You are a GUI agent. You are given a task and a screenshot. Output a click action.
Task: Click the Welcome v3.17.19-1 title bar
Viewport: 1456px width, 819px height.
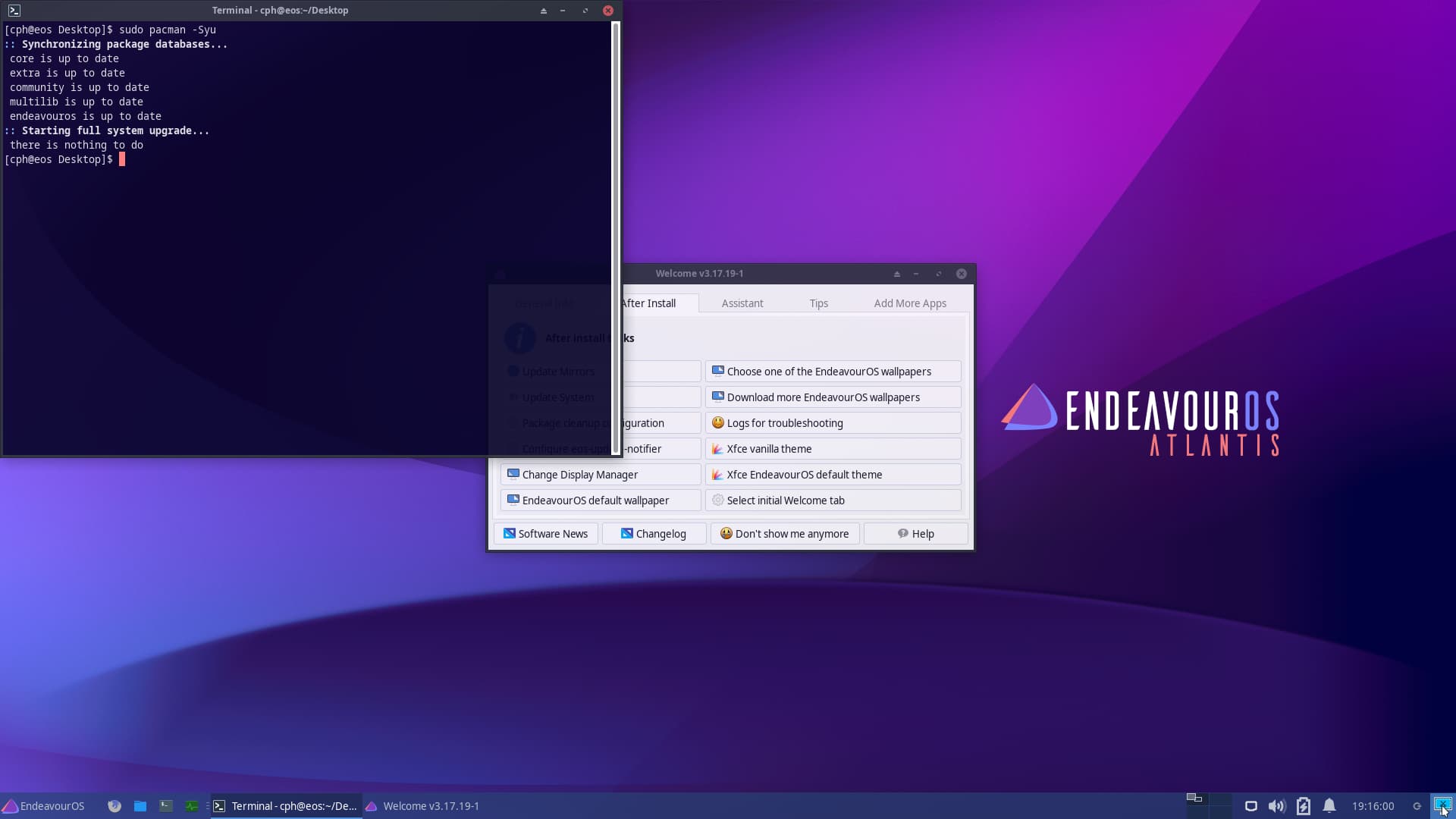coord(699,274)
